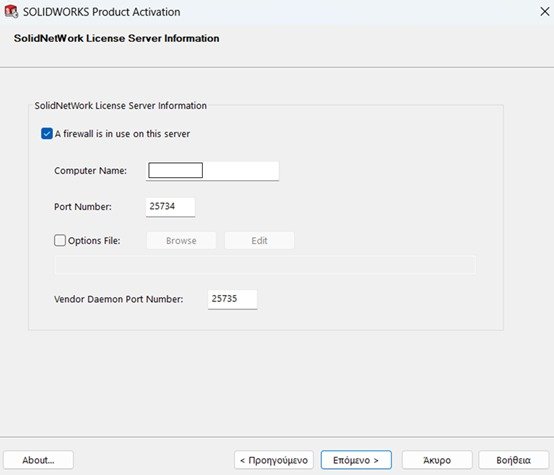The height and width of the screenshot is (475, 554).
Task: Enable the Options File checkbox
Action: (60, 240)
